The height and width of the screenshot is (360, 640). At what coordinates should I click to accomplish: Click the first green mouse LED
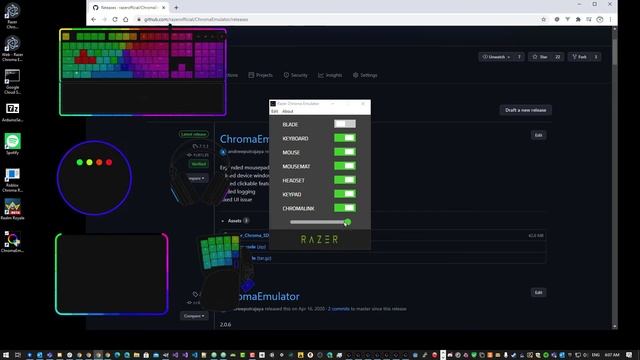tap(80, 162)
